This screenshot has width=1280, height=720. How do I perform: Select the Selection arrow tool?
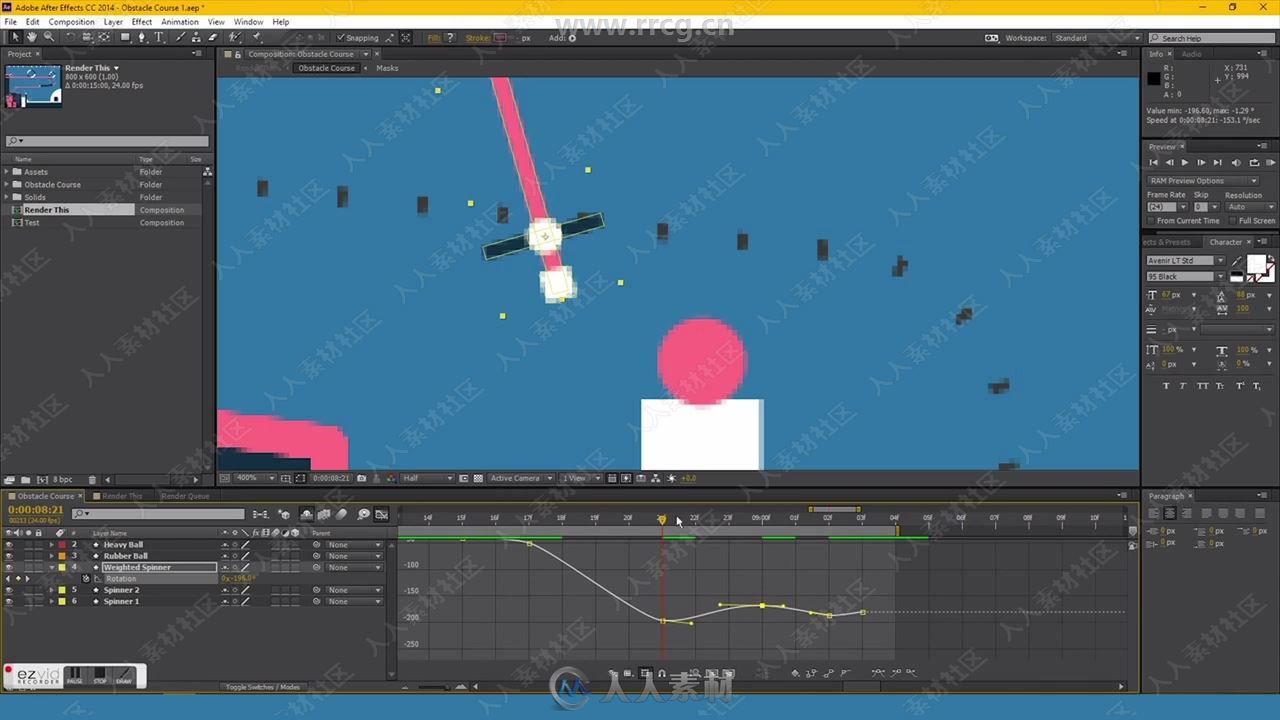point(15,37)
